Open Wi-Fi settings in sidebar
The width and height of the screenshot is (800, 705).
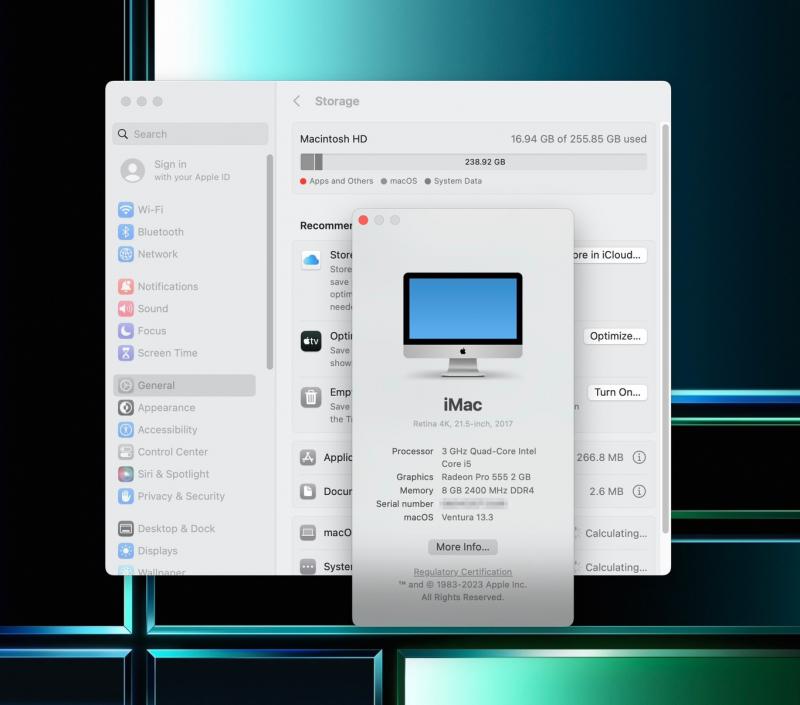(x=141, y=210)
